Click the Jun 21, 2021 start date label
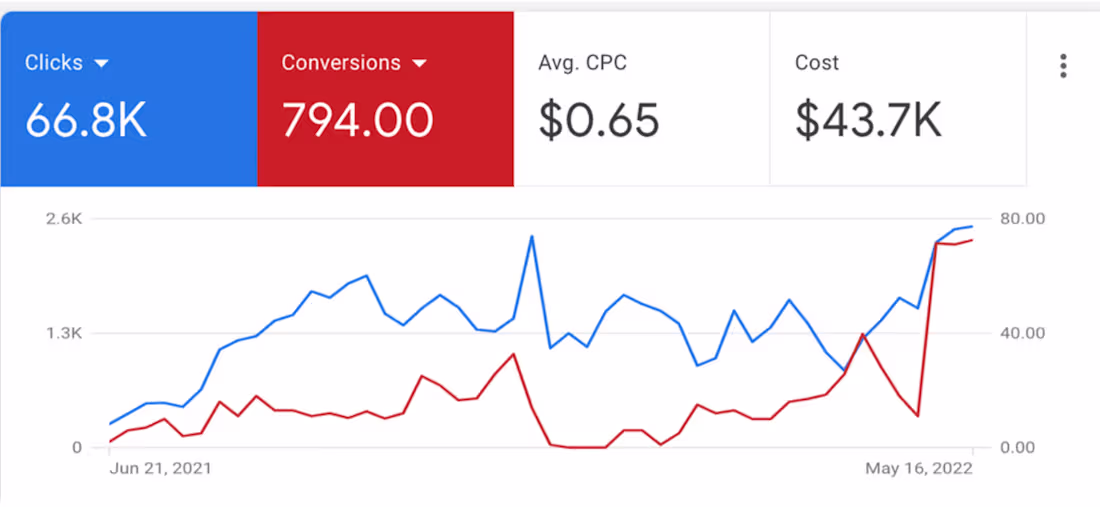This screenshot has width=1100, height=507. pos(161,468)
